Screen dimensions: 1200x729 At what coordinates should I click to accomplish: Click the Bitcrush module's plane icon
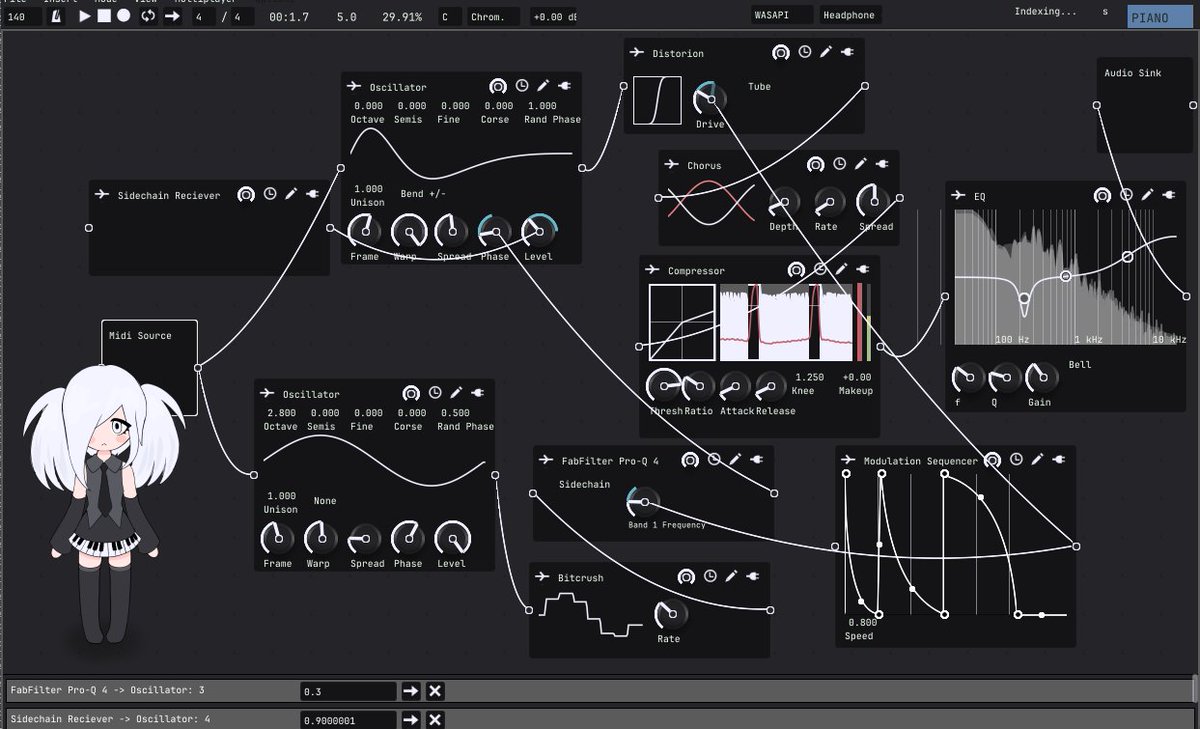tap(542, 577)
